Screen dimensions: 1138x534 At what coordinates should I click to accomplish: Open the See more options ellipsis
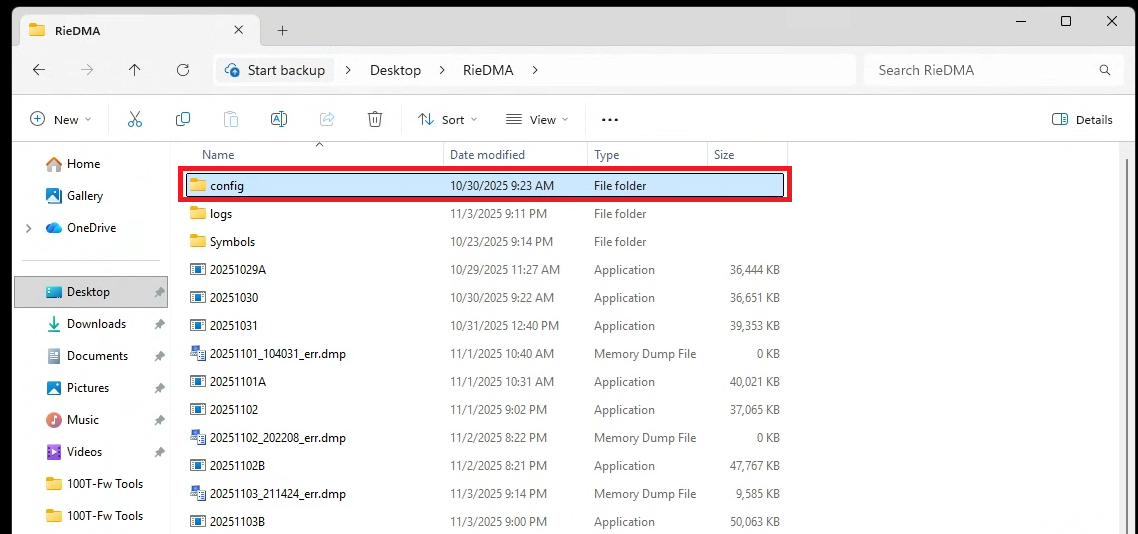click(x=610, y=119)
